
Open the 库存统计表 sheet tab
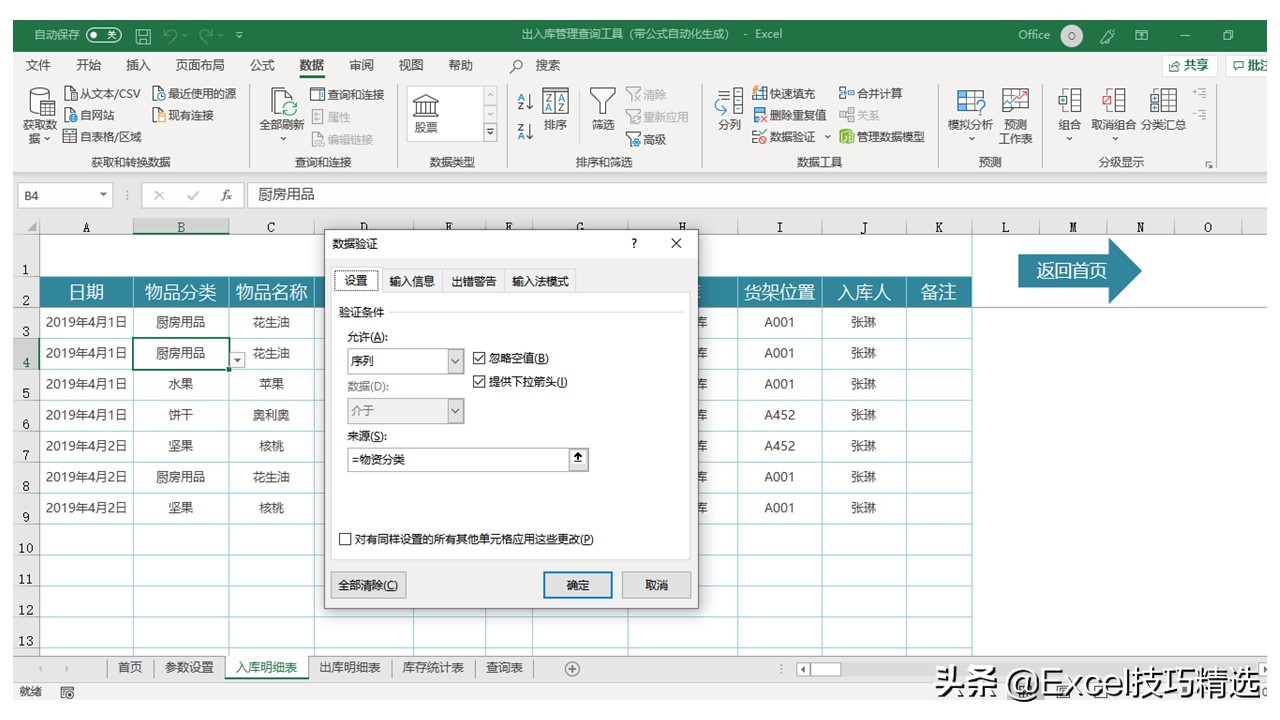pyautogui.click(x=432, y=667)
